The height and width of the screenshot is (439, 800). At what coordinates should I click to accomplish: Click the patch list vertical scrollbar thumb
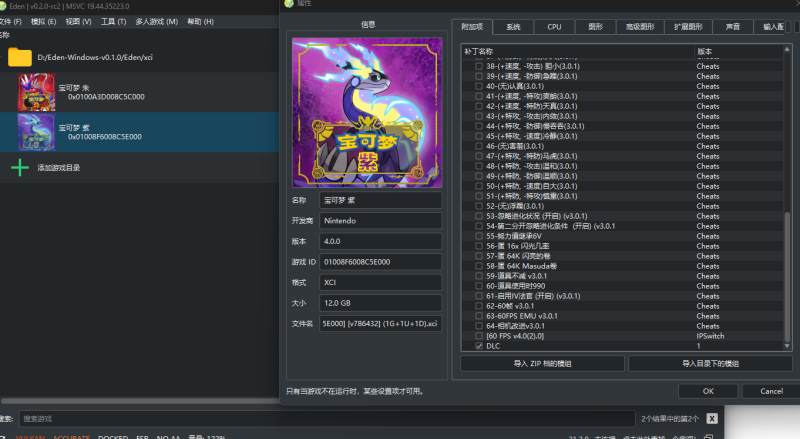[x=787, y=276]
